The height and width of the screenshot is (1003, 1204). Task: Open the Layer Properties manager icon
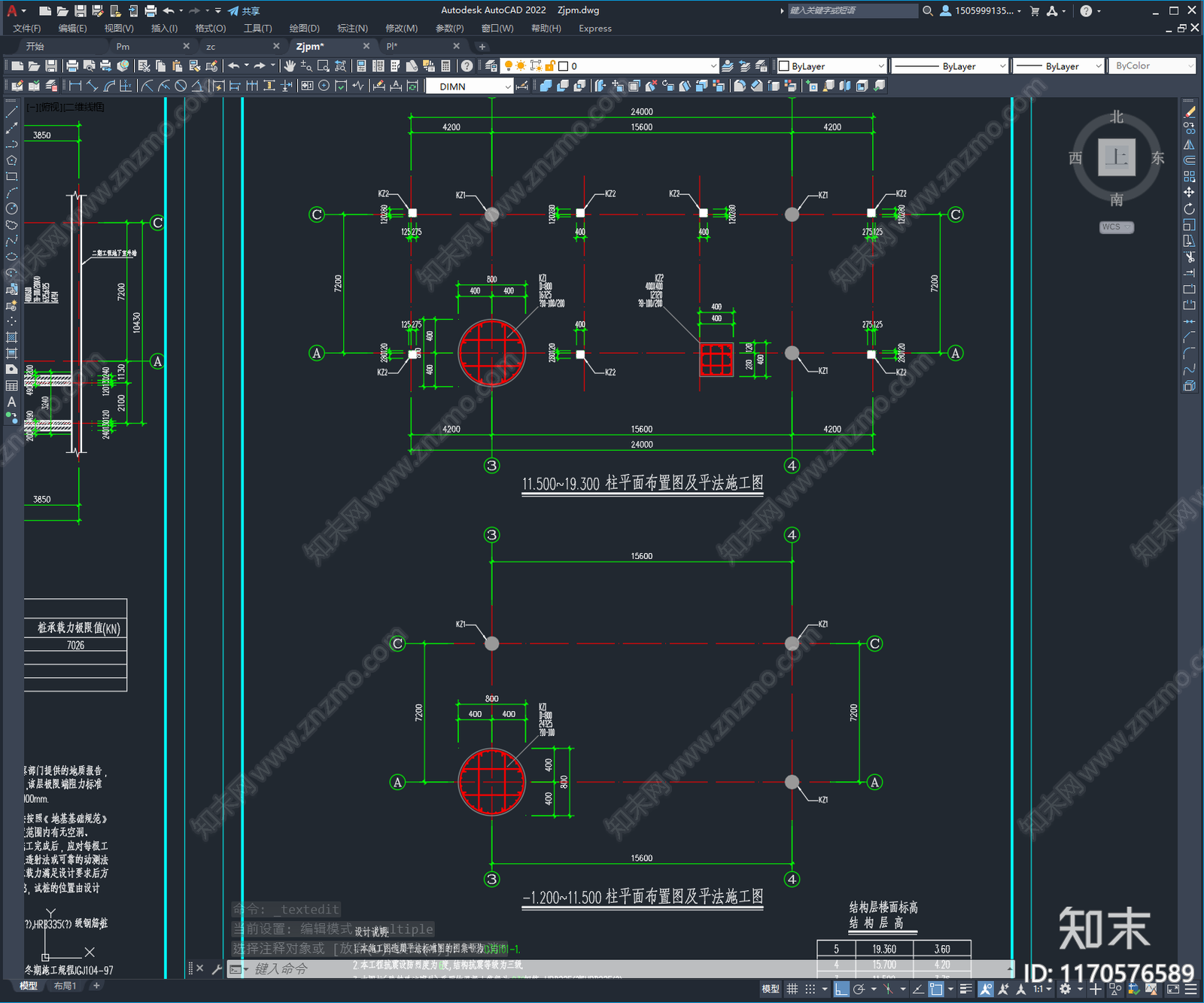pyautogui.click(x=491, y=66)
